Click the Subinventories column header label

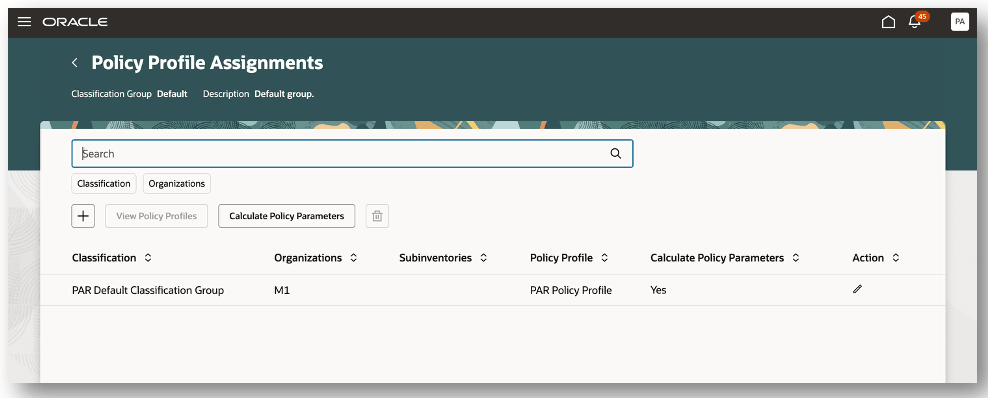(x=435, y=258)
